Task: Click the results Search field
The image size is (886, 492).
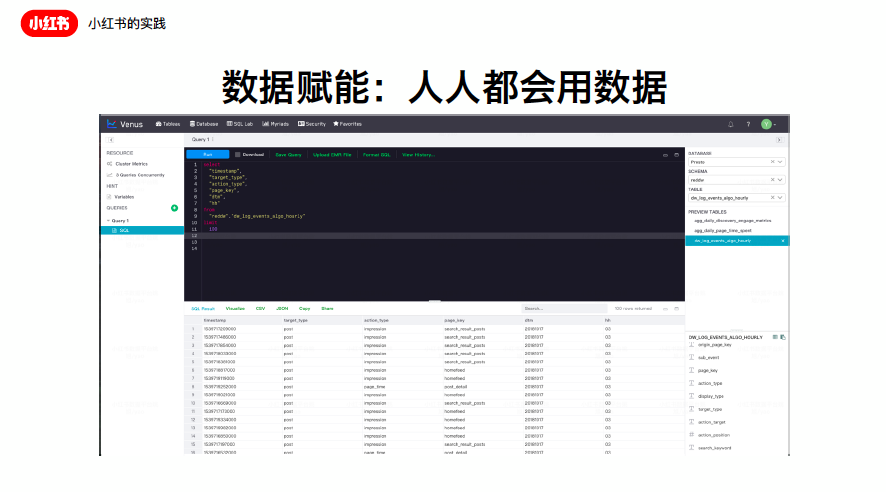Action: [x=564, y=308]
